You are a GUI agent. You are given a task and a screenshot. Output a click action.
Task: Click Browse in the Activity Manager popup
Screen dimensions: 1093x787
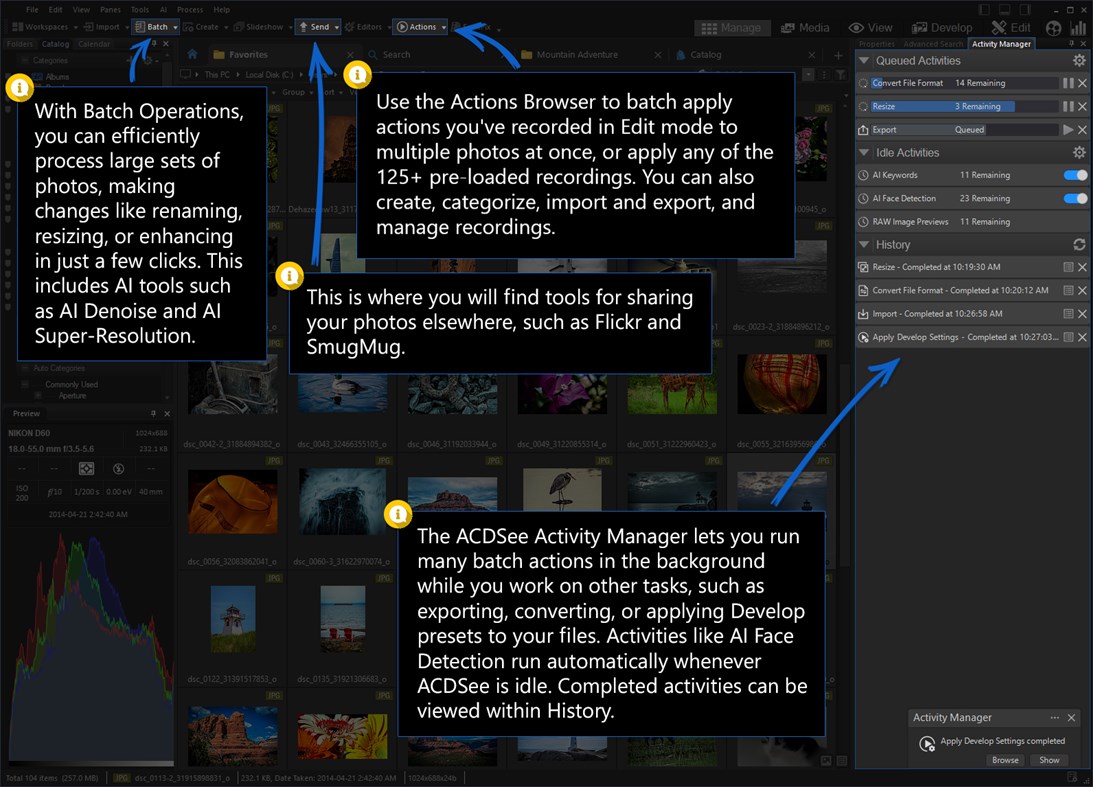(1004, 760)
